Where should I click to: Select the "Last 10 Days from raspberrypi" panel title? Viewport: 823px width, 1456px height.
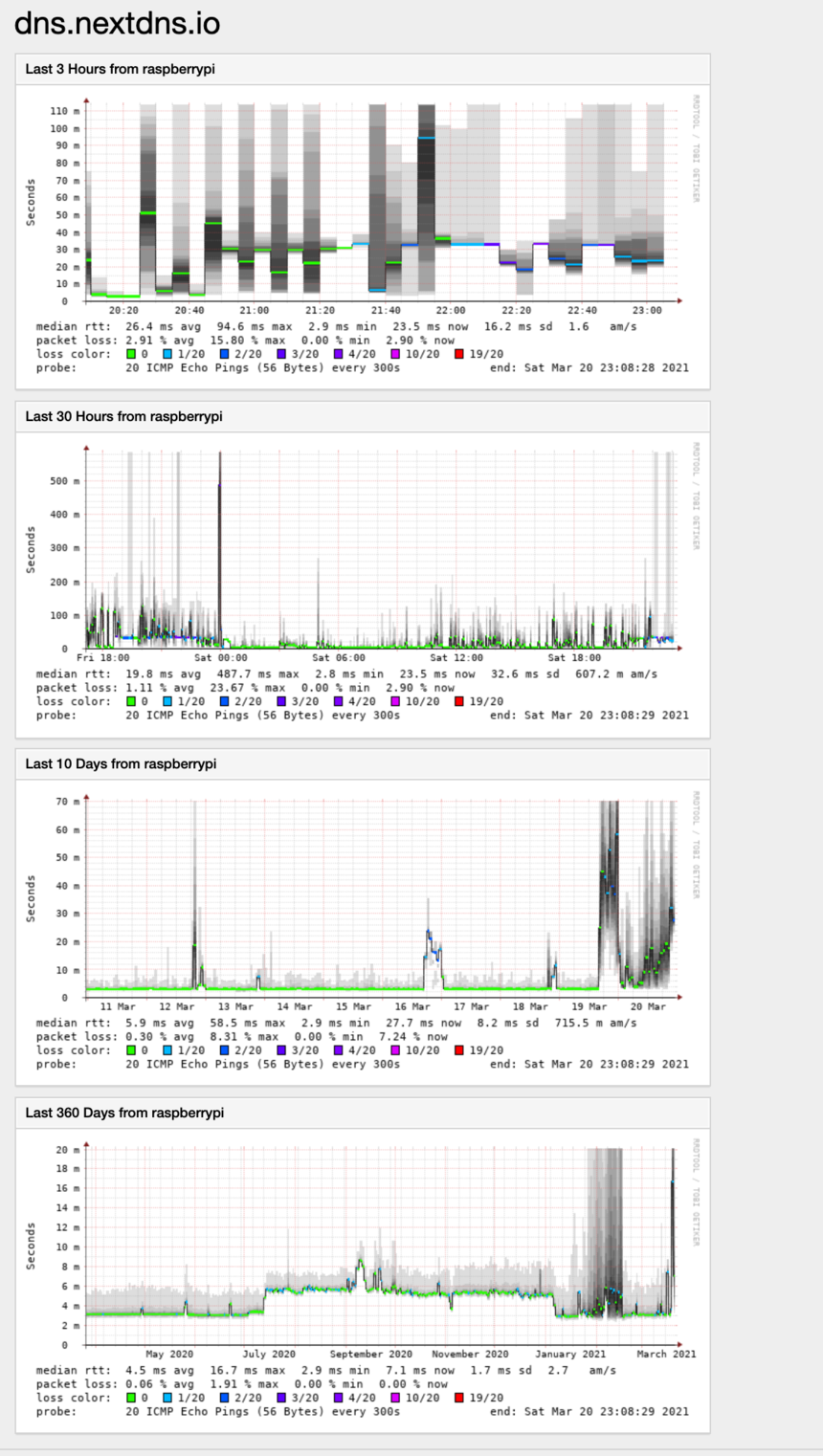point(121,763)
